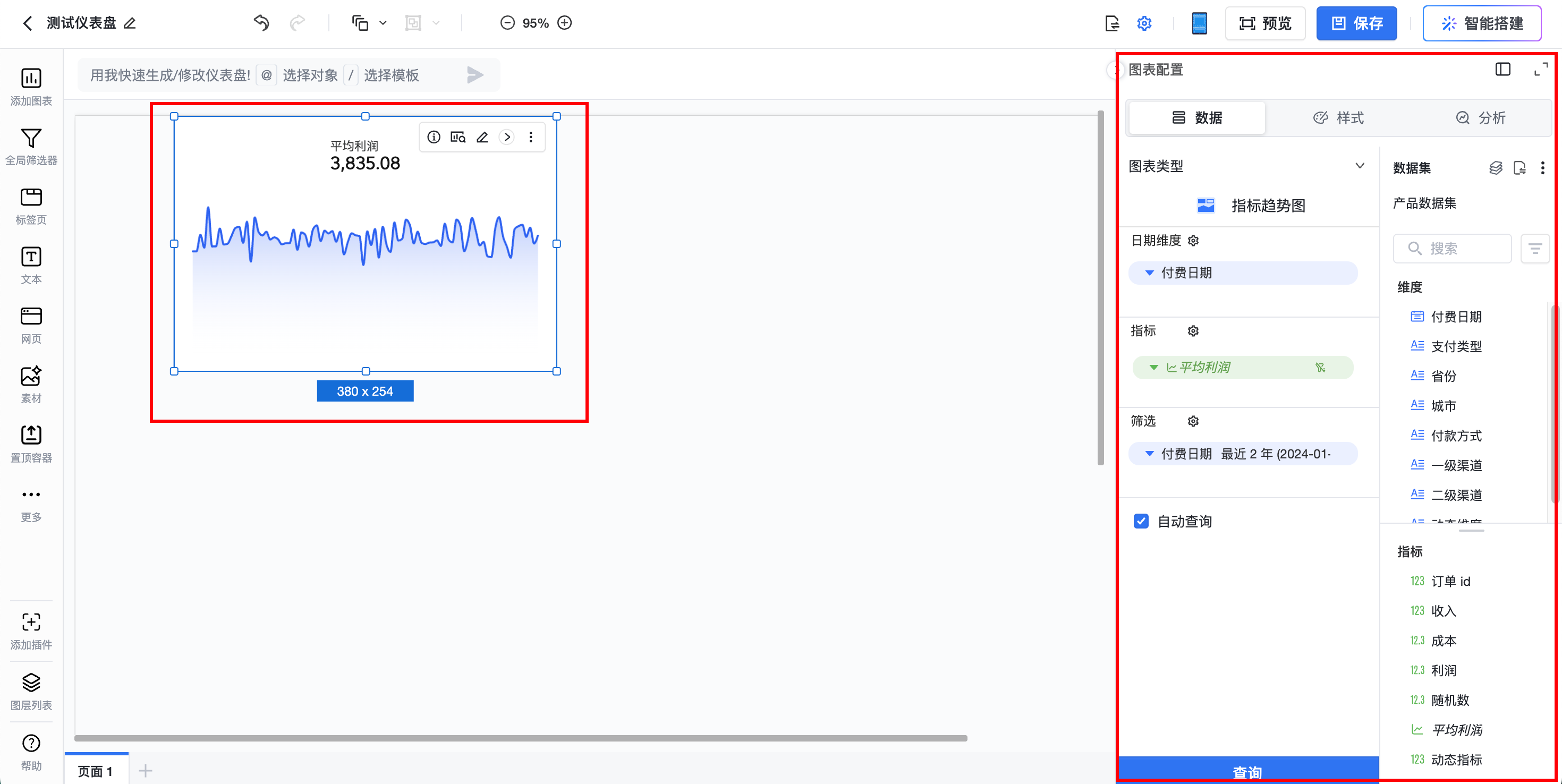Switch to the 分析 tab
This screenshot has width=1562, height=784.
1481,117
